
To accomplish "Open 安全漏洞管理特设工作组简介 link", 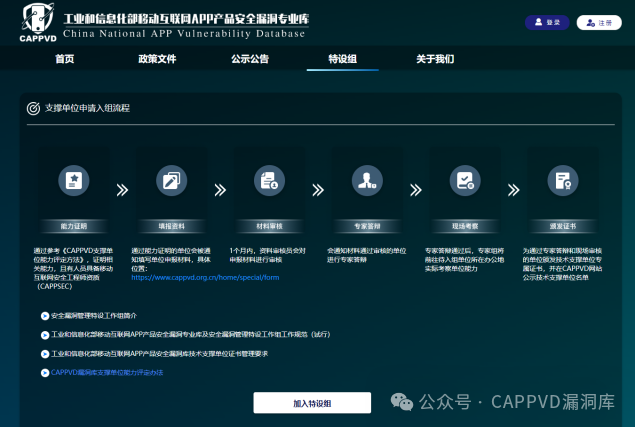I will pyautogui.click(x=94, y=316).
